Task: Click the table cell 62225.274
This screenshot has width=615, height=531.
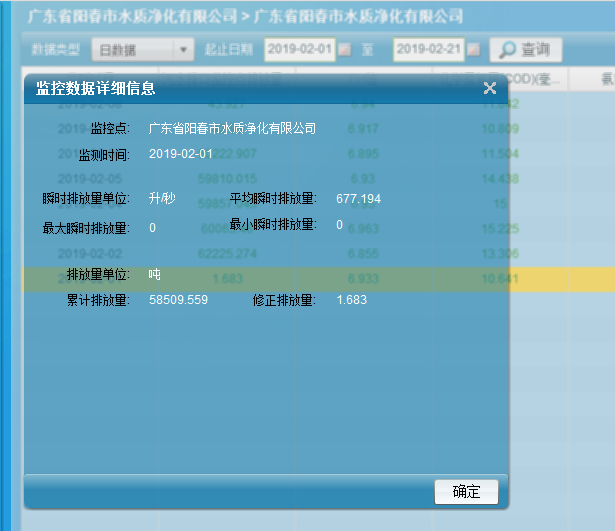Action: (x=227, y=254)
